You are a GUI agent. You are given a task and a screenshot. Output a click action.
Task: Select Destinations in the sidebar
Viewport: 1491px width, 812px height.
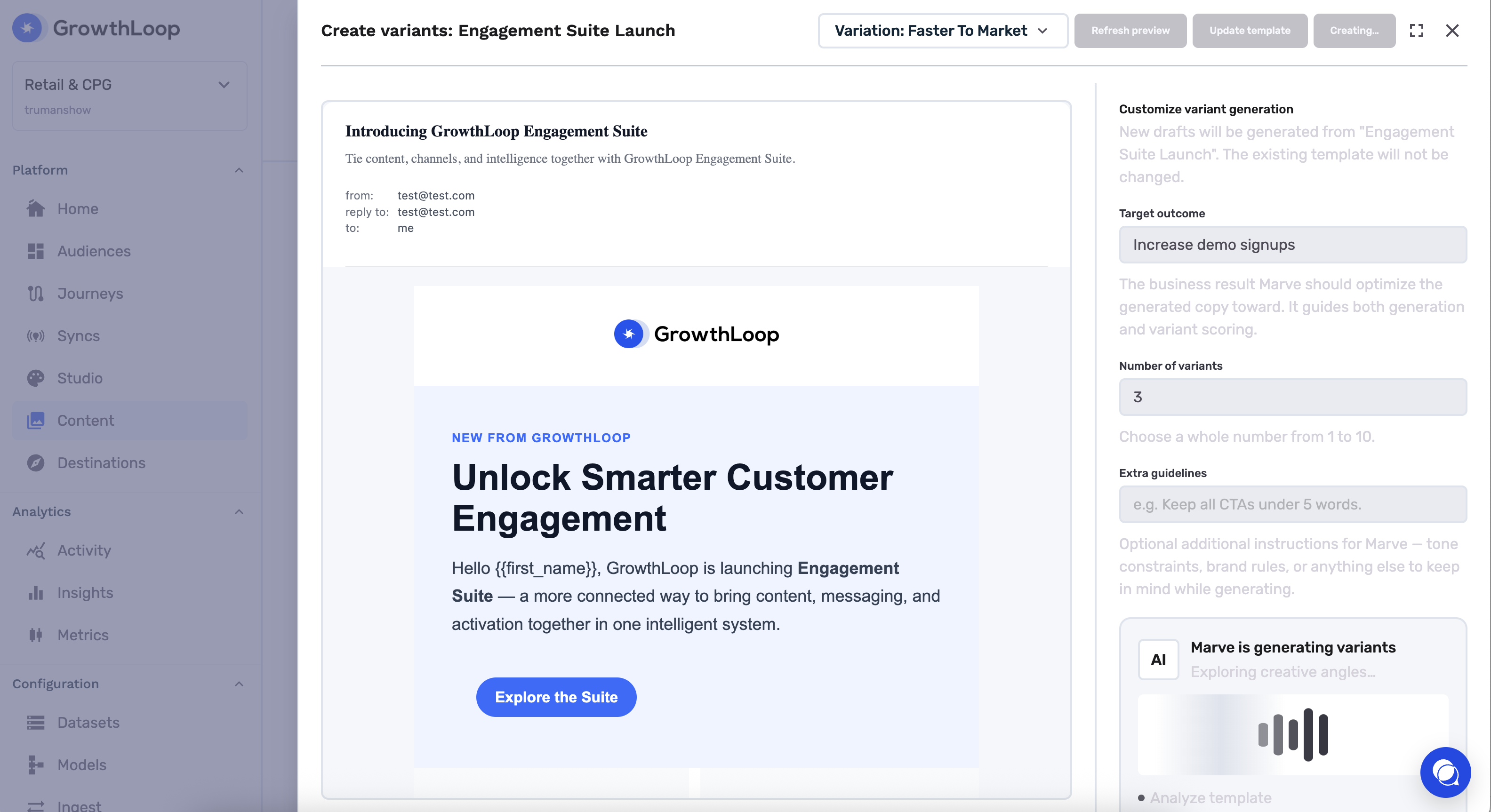(x=129, y=463)
